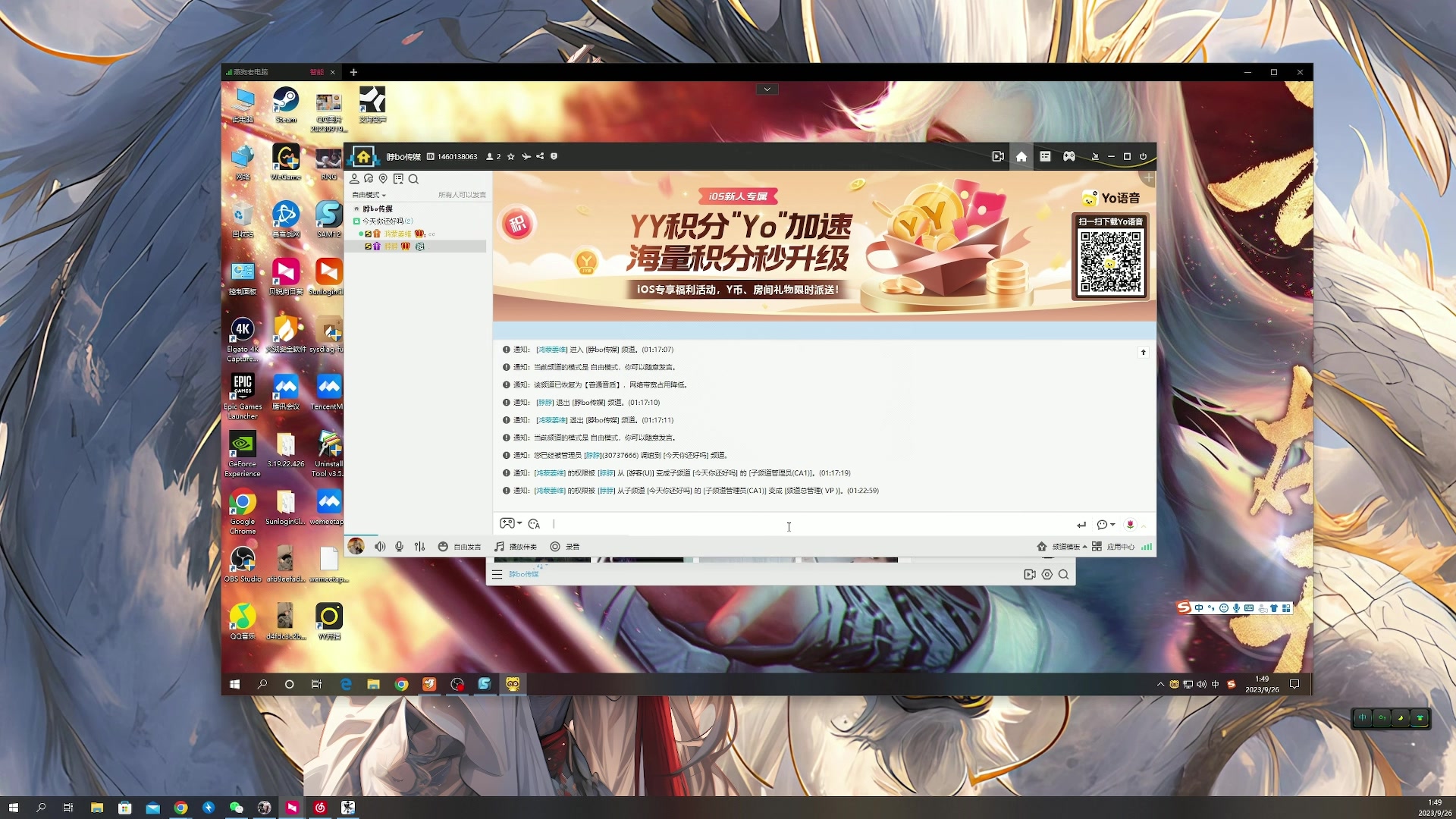Click the channel search magnifier icon
This screenshot has height=819, width=1456.
pyautogui.click(x=413, y=179)
